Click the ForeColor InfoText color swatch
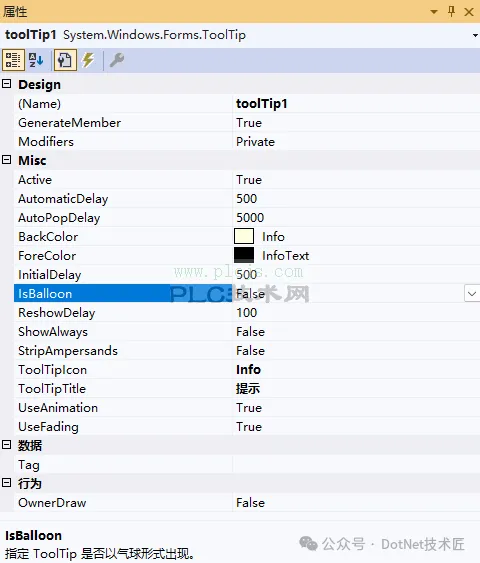The image size is (480, 563). coord(244,255)
